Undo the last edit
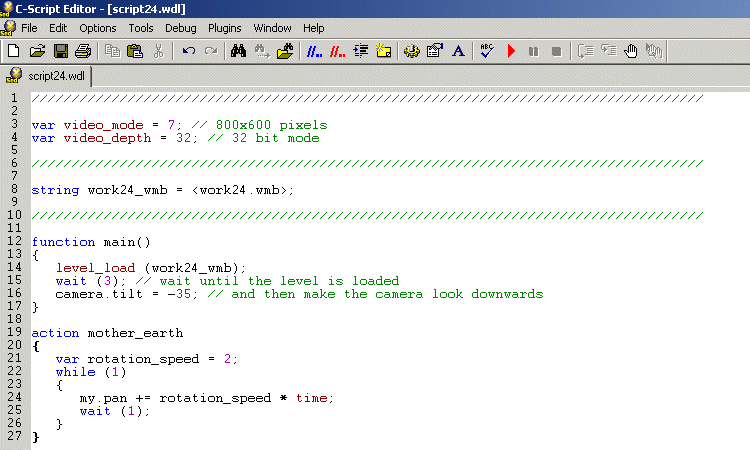 [x=188, y=51]
